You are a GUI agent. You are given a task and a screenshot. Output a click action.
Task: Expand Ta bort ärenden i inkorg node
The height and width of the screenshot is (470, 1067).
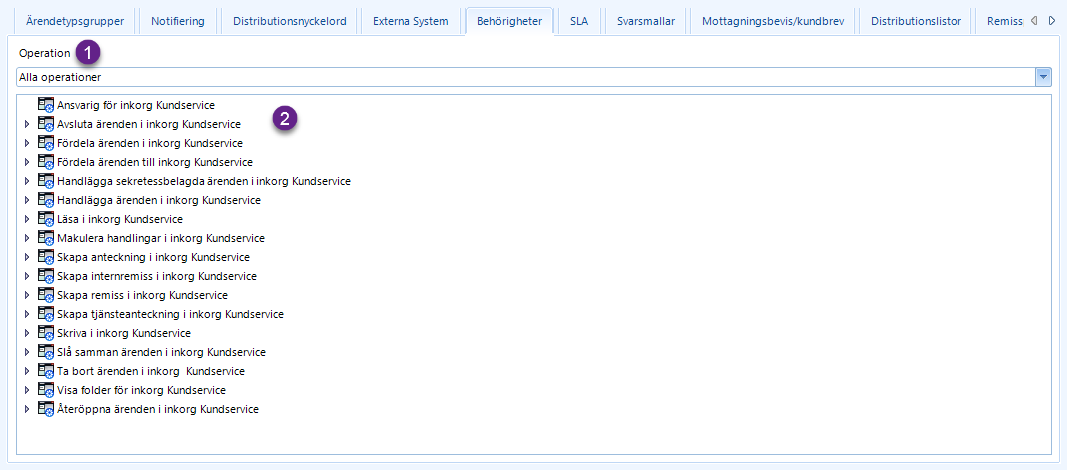click(27, 372)
